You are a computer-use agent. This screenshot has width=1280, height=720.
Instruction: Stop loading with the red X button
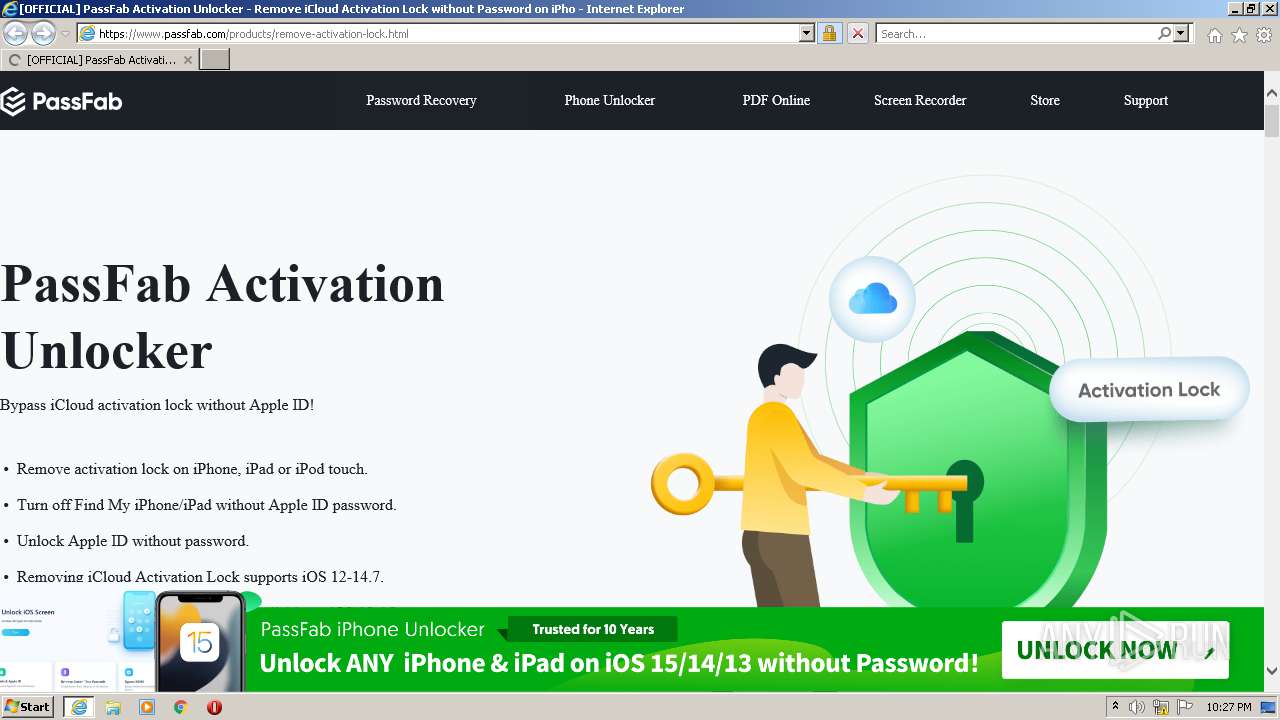point(858,34)
